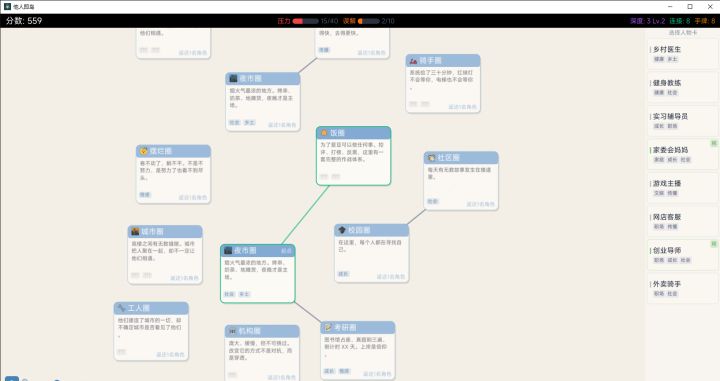Image resolution: width=720 pixels, height=381 pixels.
Task: Pick the 网店客服 character card
Action: pyautogui.click(x=682, y=221)
